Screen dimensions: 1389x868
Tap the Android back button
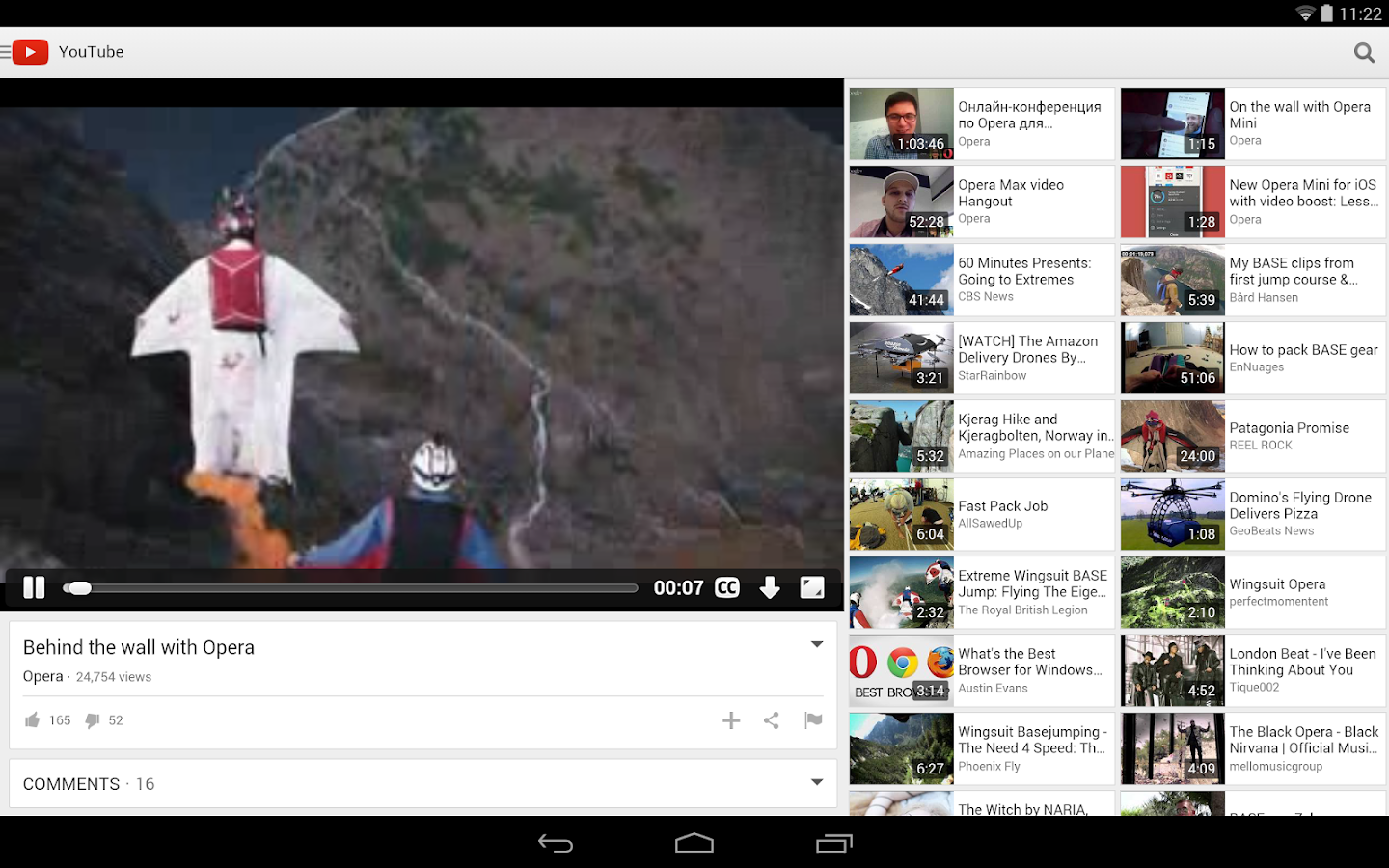click(556, 844)
